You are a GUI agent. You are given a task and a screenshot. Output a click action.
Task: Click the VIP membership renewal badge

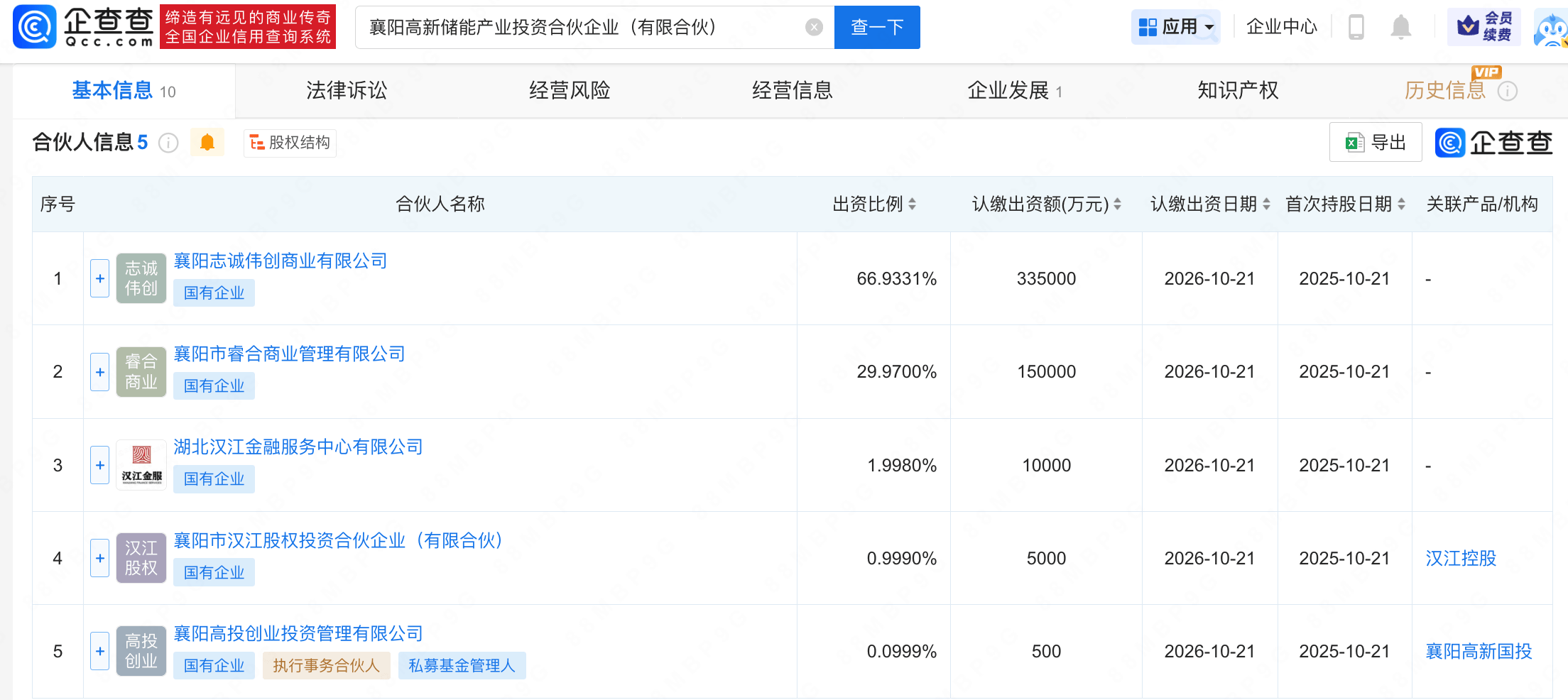point(1483,27)
